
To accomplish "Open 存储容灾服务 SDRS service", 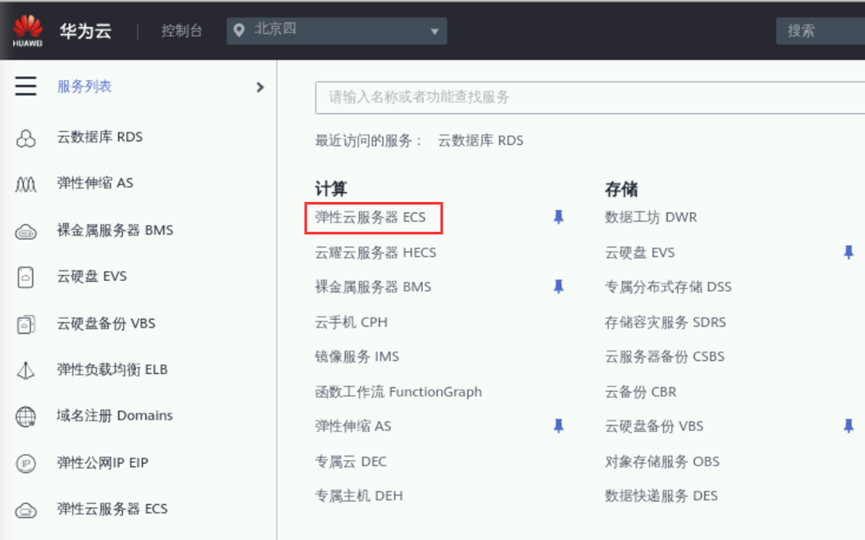I will click(666, 322).
